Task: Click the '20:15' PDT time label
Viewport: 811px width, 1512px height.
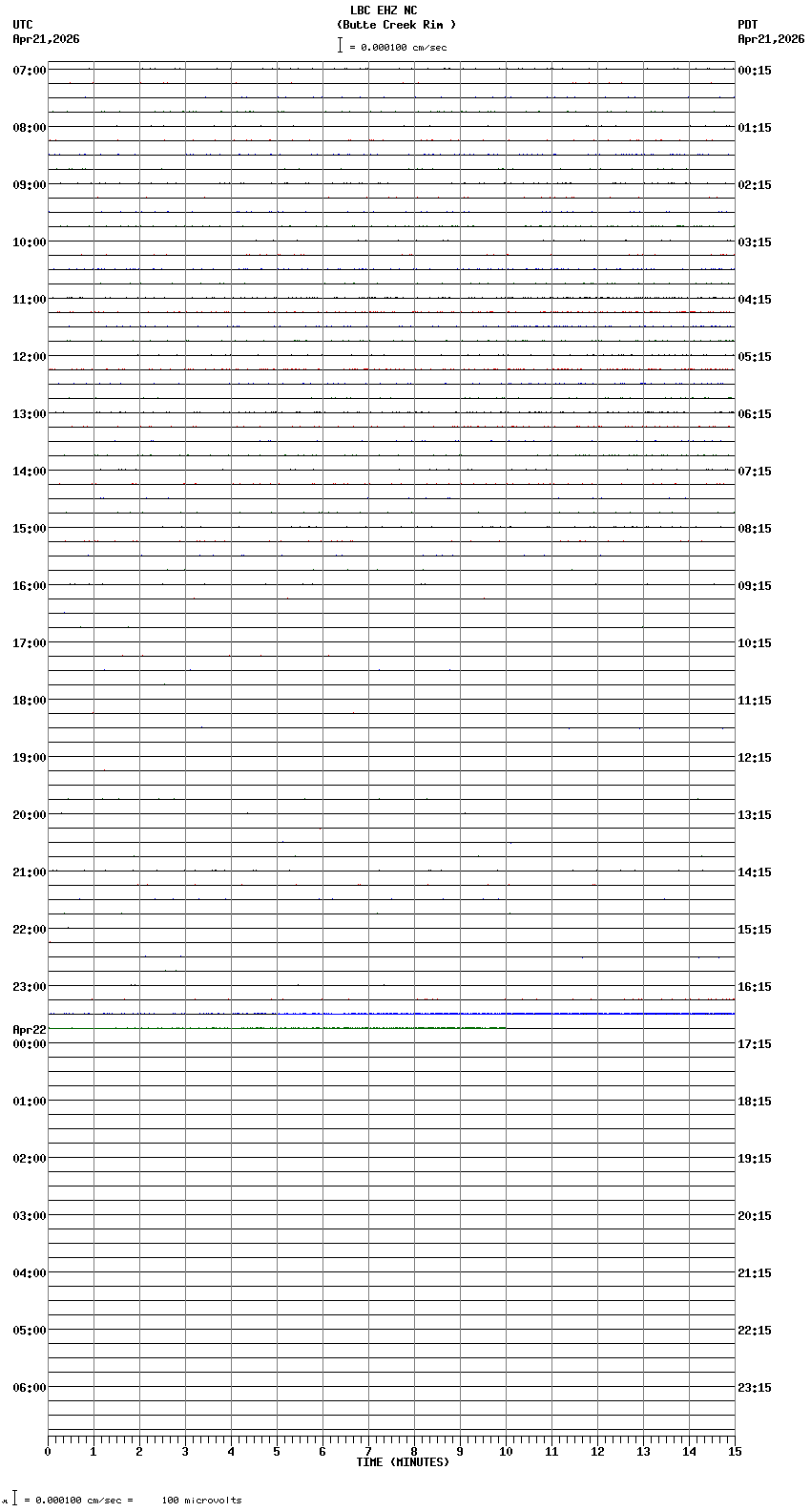Action: pyautogui.click(x=755, y=1216)
